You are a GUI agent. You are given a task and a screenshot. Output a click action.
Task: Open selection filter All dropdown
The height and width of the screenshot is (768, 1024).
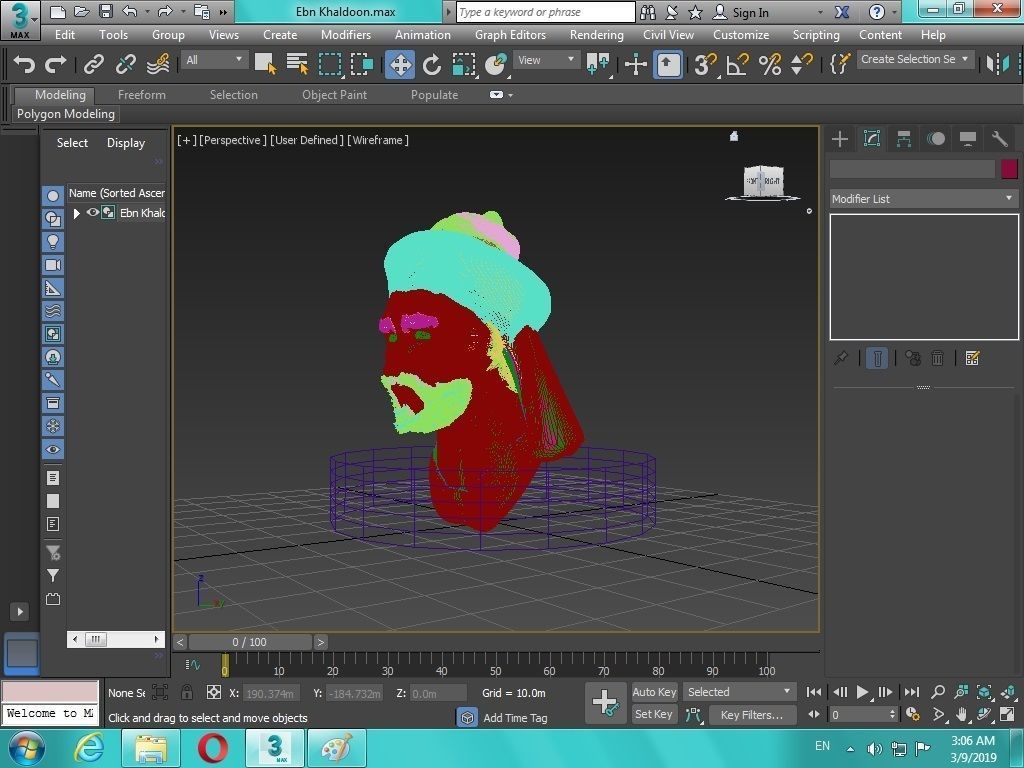214,60
